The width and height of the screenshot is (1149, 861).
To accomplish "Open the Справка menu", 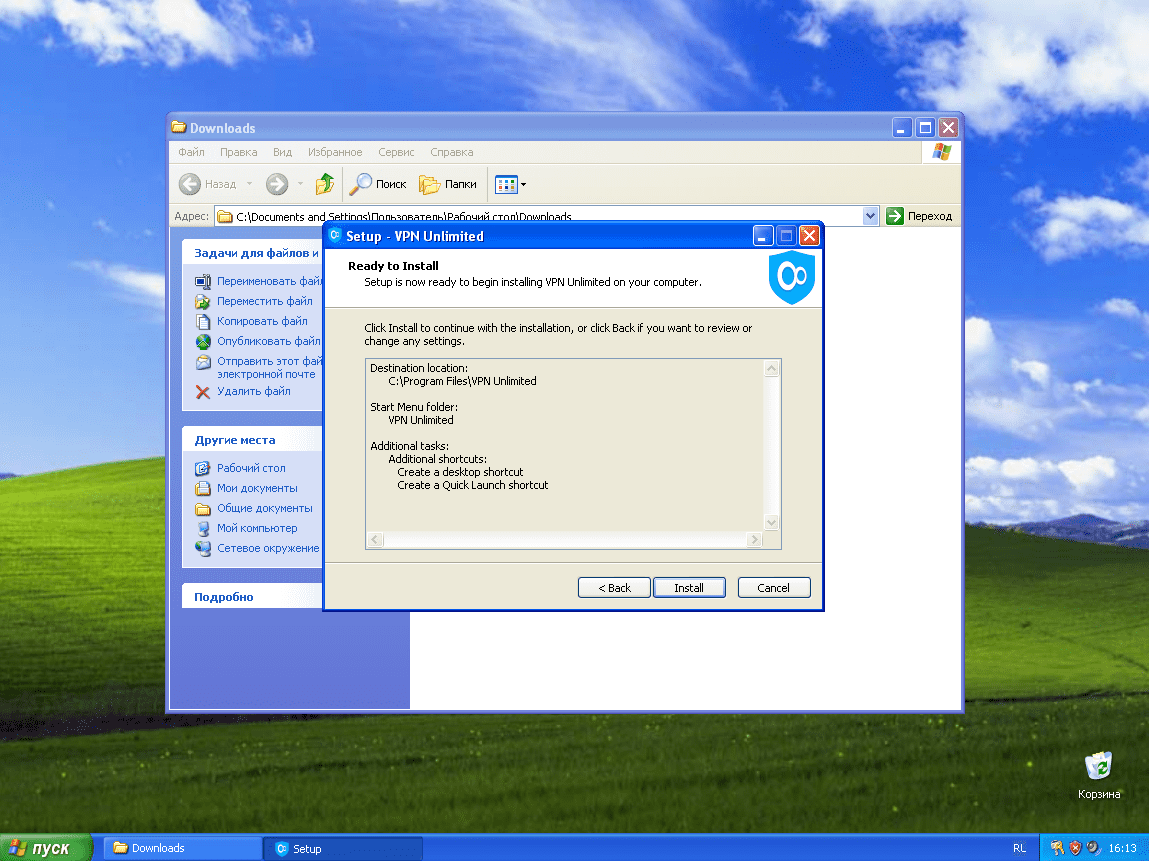I will [x=451, y=152].
